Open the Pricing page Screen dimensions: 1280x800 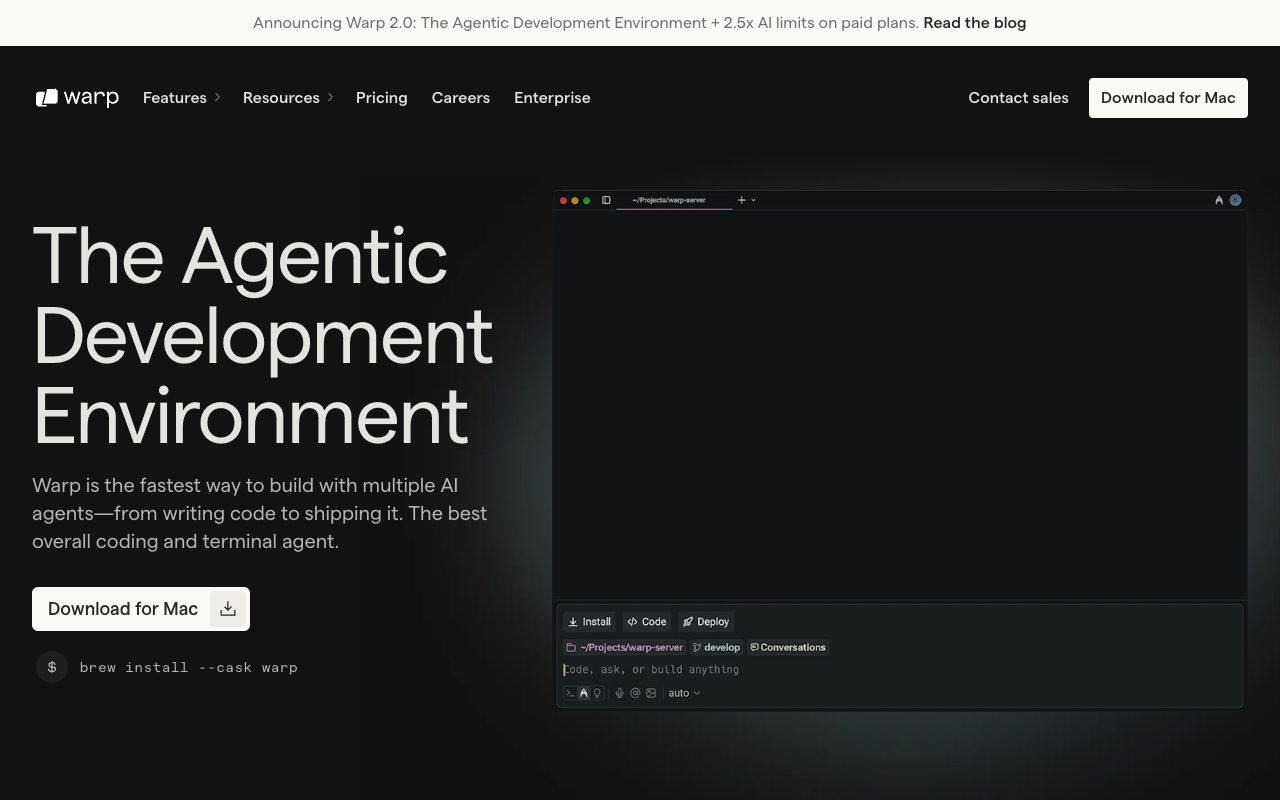pos(381,98)
